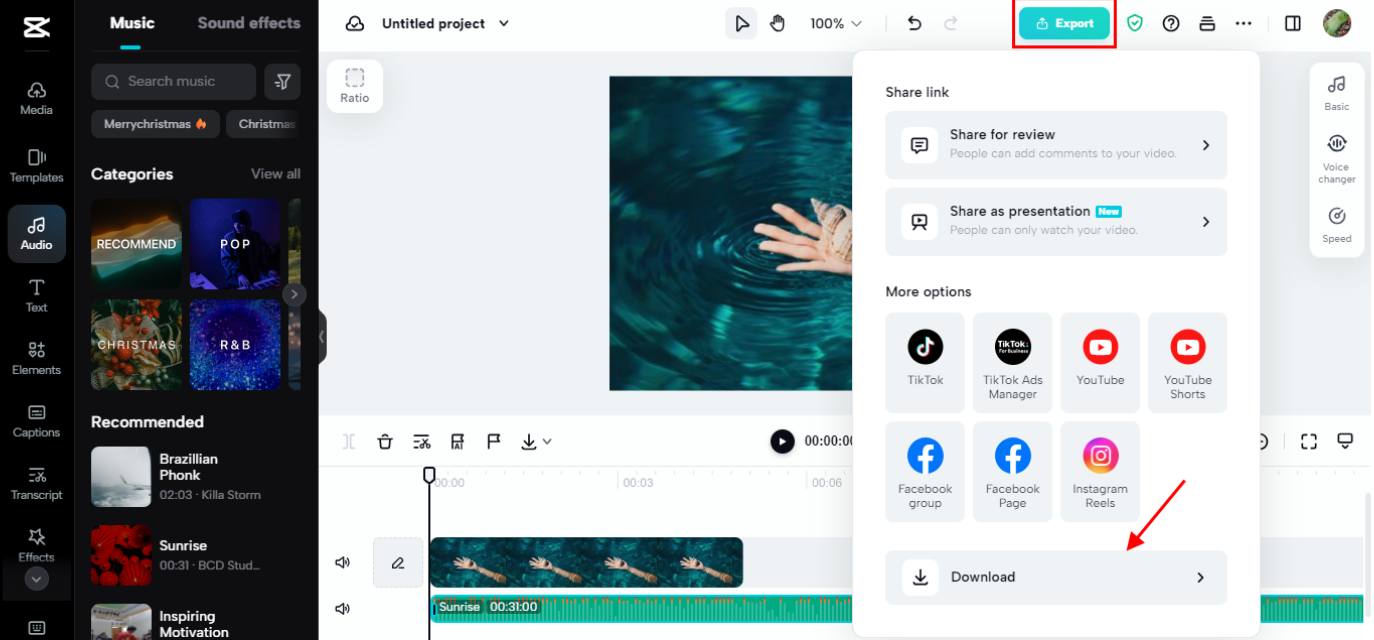
Task: Switch to the Music tab
Action: (x=132, y=23)
